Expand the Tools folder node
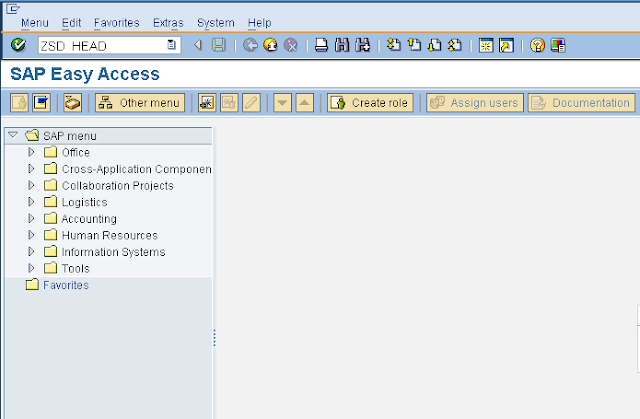 (x=31, y=268)
